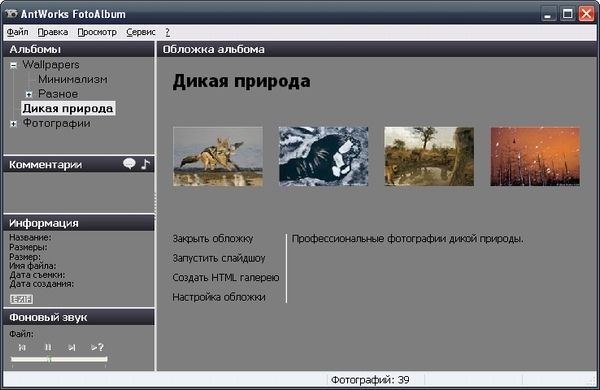The width and height of the screenshot is (600, 390).
Task: Select the jackal photo thumbnail
Action: 218,157
